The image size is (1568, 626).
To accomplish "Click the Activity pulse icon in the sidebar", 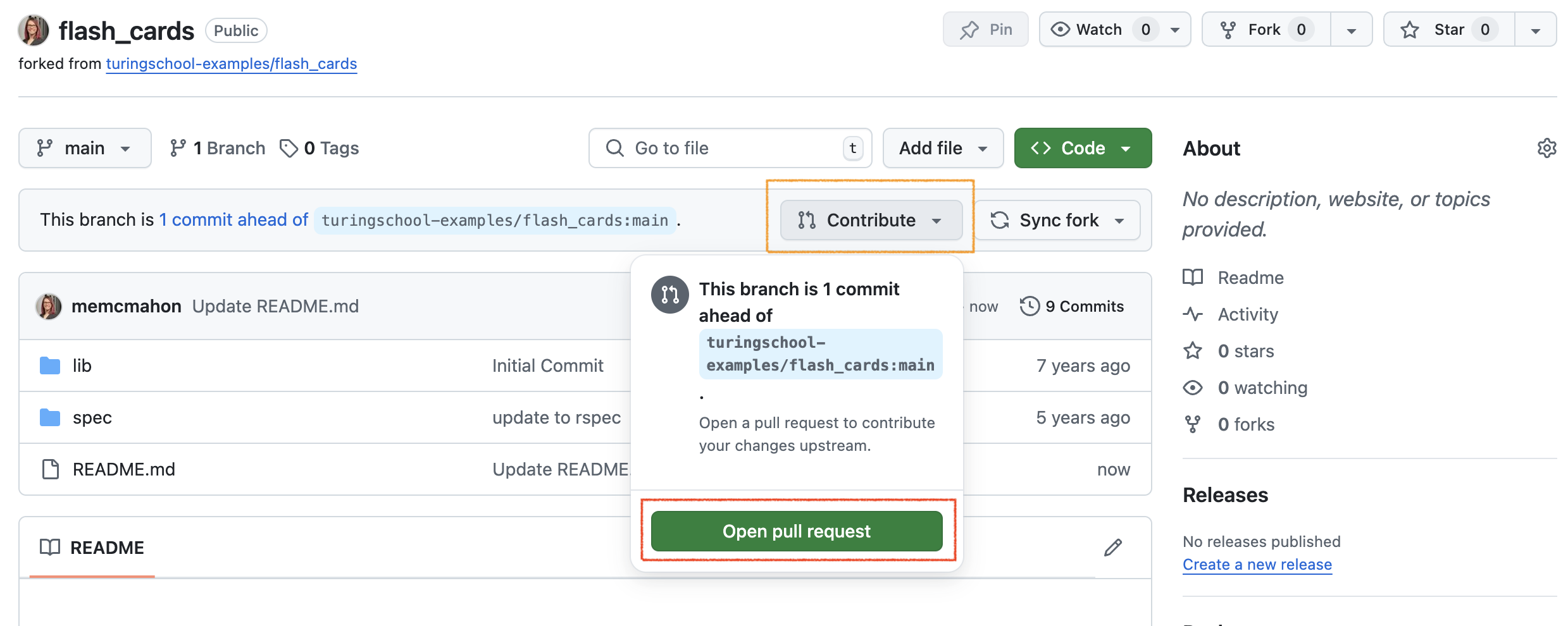I will (1193, 314).
